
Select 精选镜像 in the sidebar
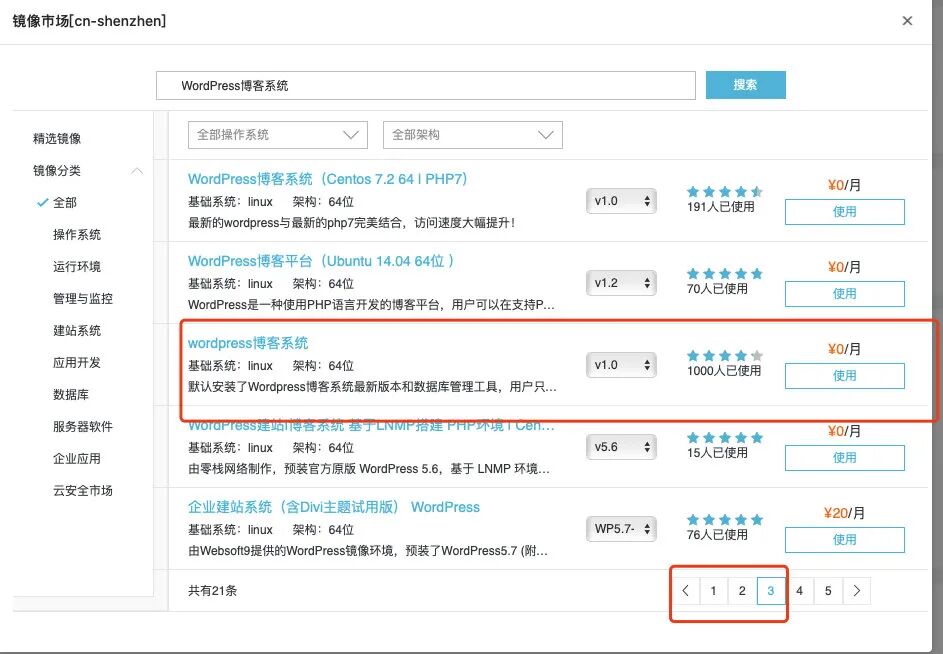click(x=57, y=138)
